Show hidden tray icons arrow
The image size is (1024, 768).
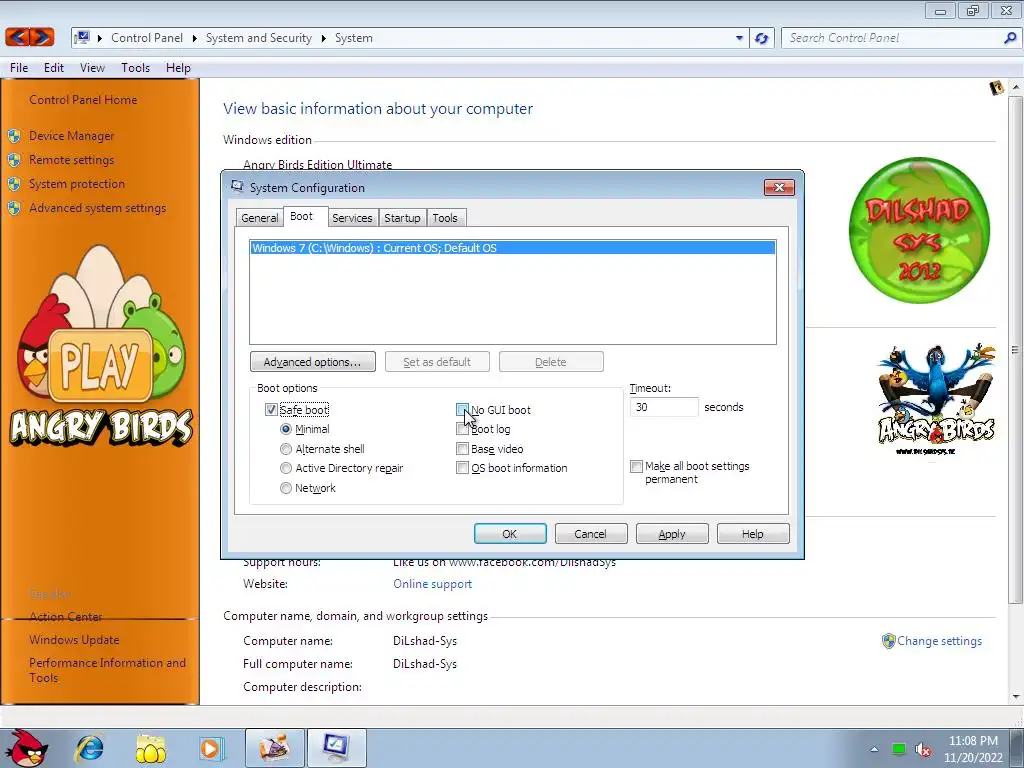[874, 749]
